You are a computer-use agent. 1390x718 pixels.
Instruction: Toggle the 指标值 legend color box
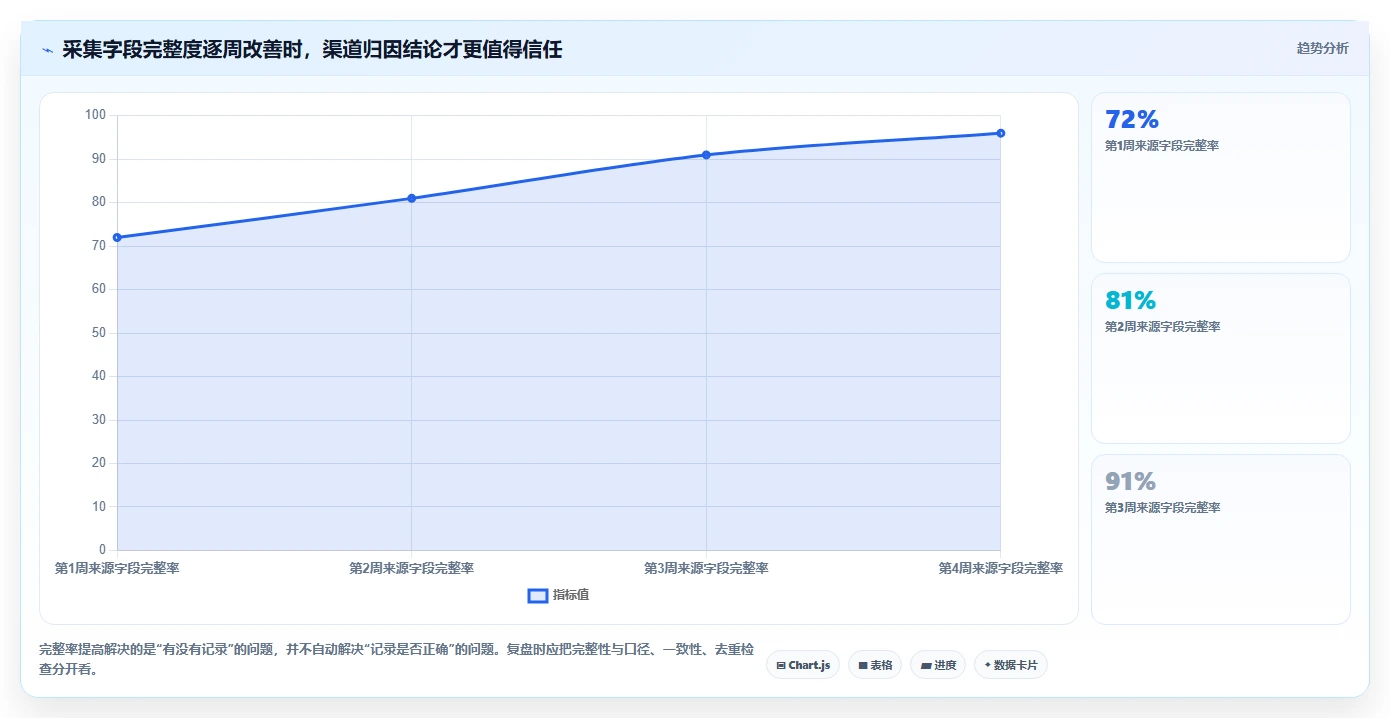click(538, 595)
